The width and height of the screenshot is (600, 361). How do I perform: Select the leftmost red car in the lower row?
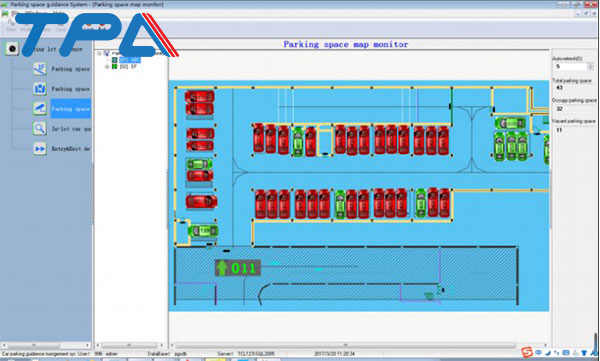point(261,204)
